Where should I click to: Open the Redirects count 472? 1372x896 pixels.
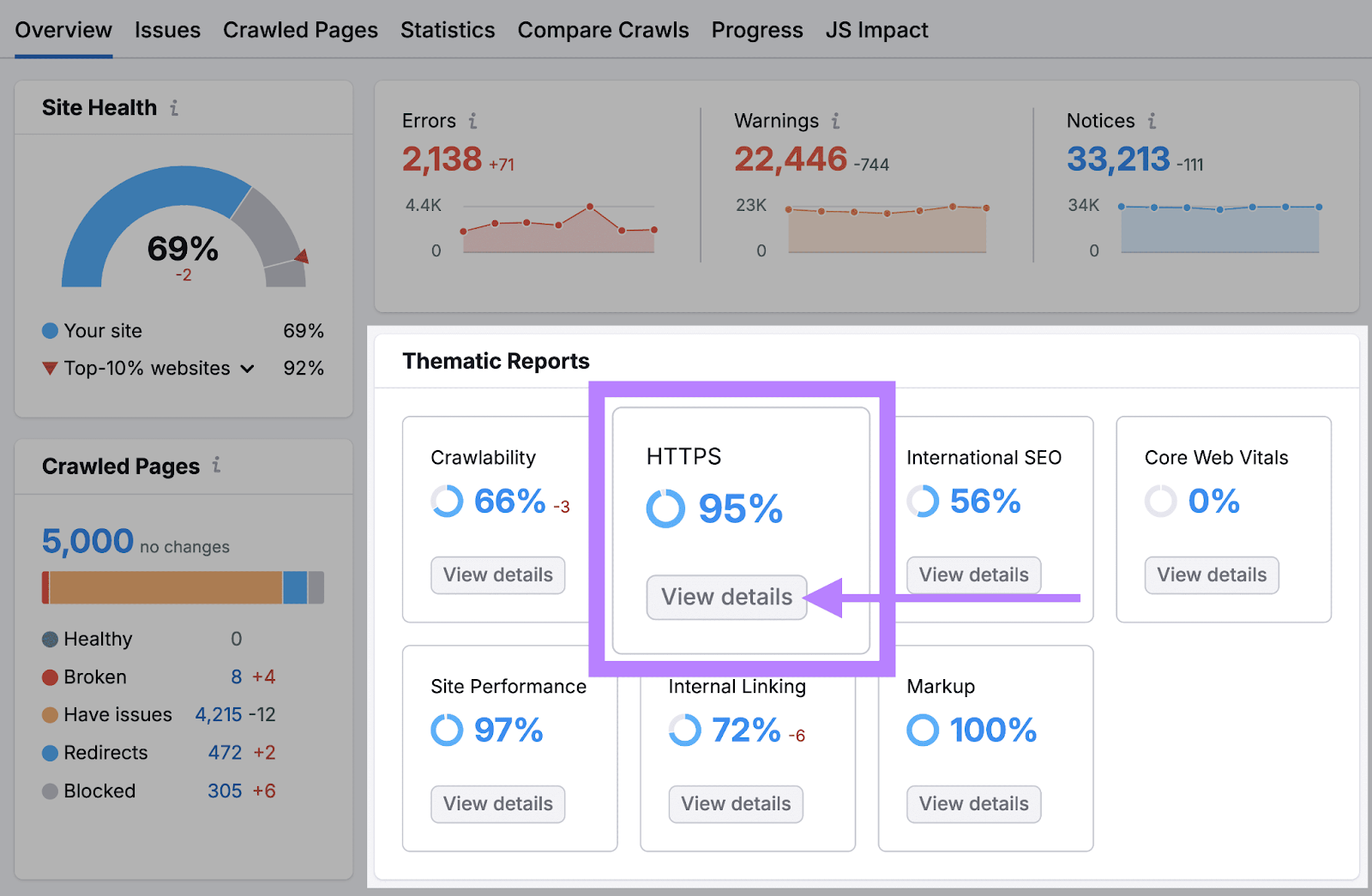point(226,753)
